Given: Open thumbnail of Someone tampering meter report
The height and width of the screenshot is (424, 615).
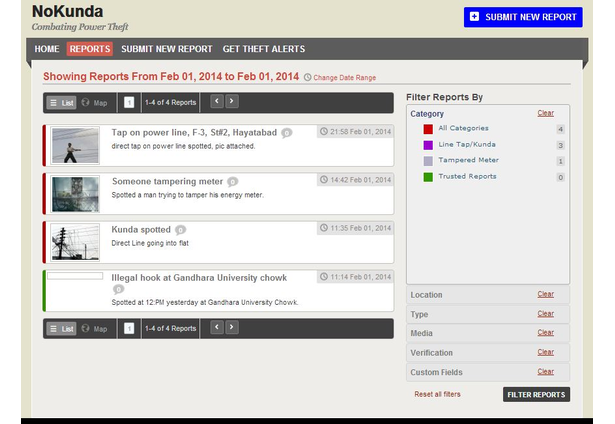Looking at the screenshot, I should point(75,194).
